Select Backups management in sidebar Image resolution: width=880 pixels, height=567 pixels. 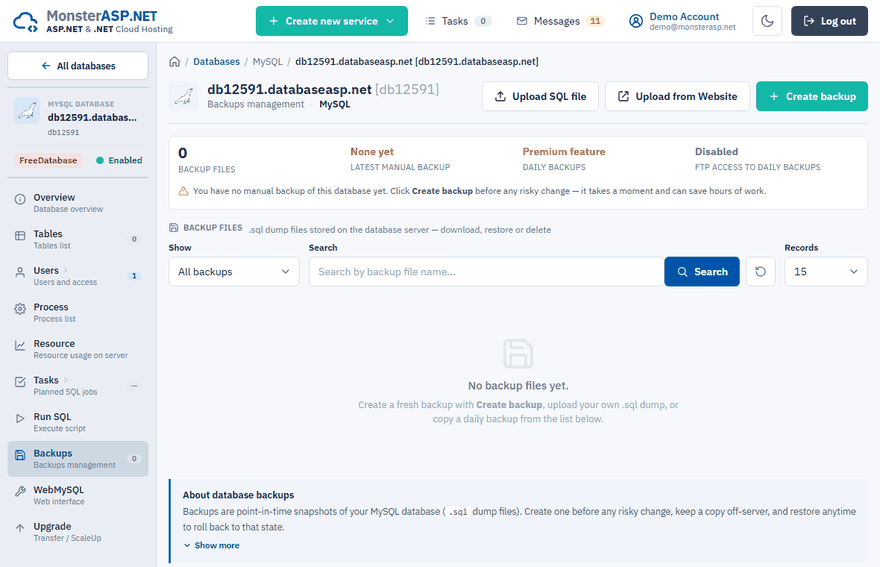78,459
